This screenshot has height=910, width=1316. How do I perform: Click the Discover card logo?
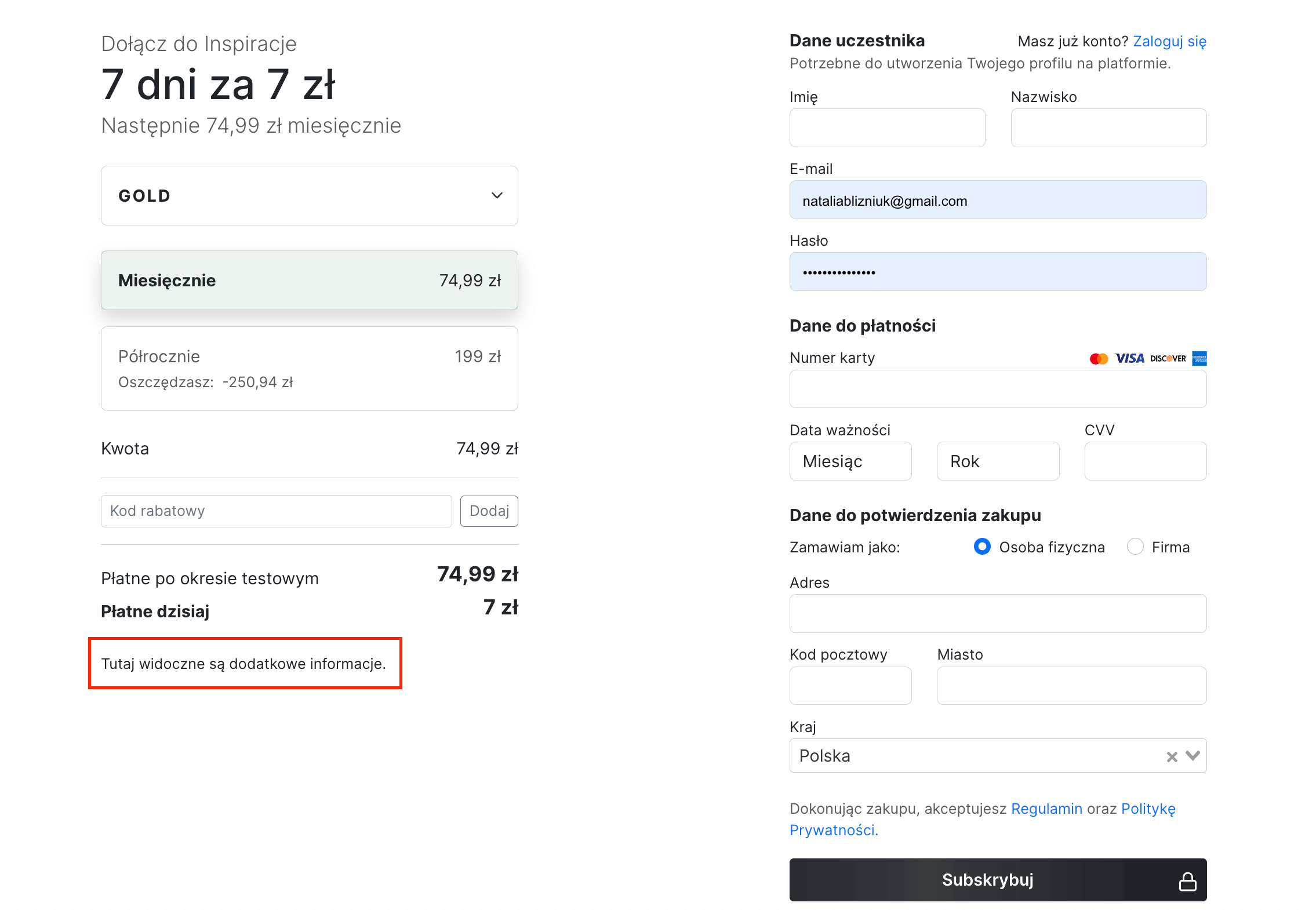[x=1168, y=359]
